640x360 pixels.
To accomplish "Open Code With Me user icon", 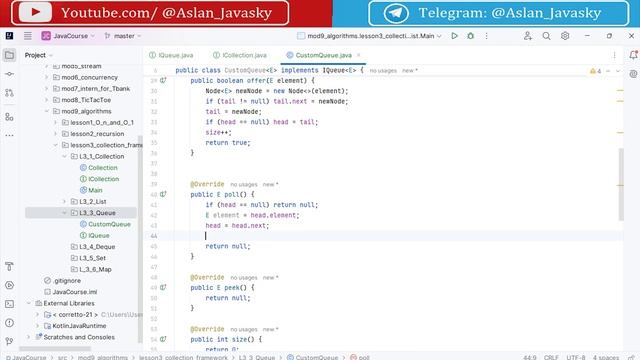I will (x=528, y=36).
